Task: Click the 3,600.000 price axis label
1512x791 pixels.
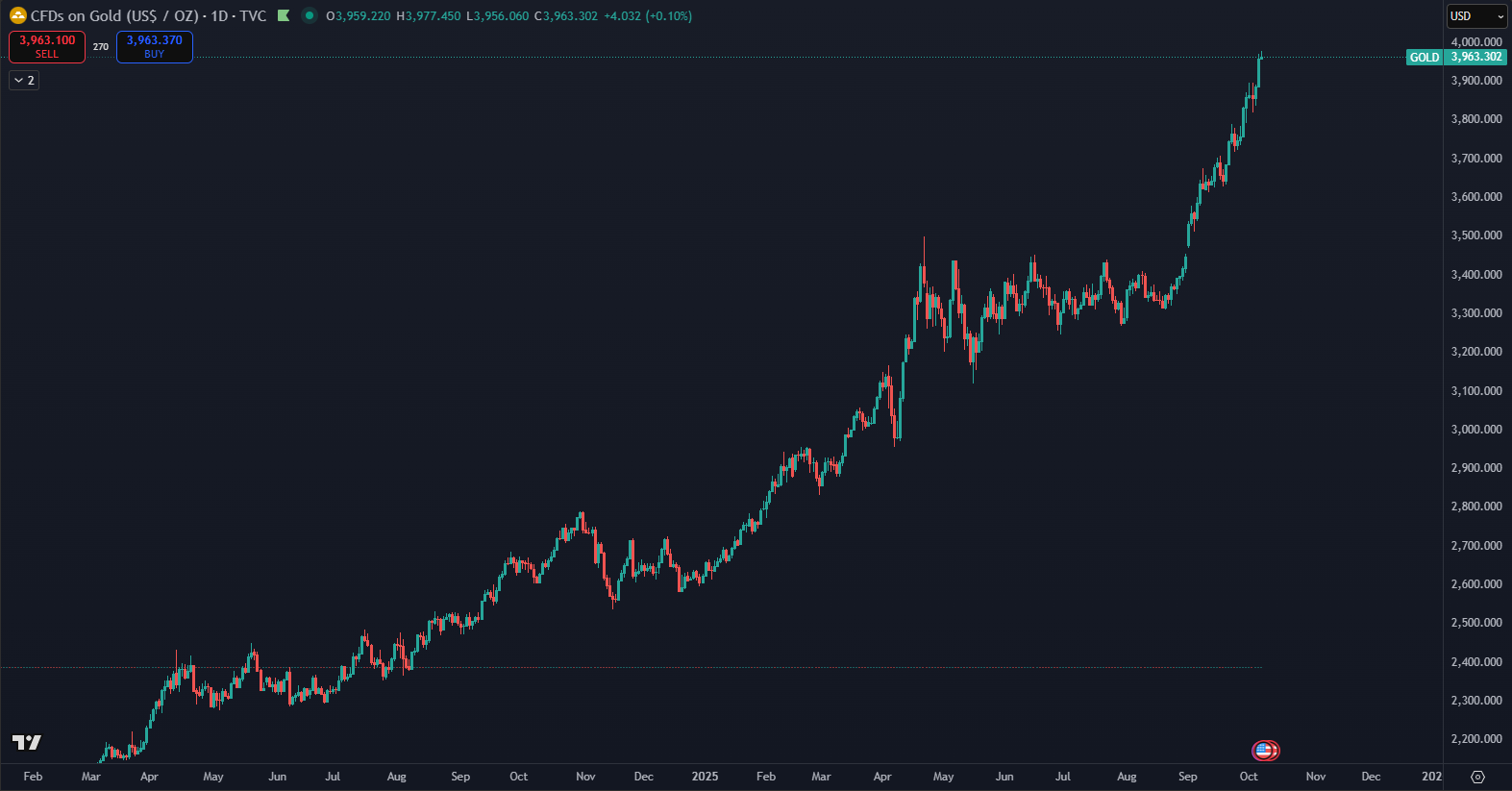Action: click(x=1476, y=197)
